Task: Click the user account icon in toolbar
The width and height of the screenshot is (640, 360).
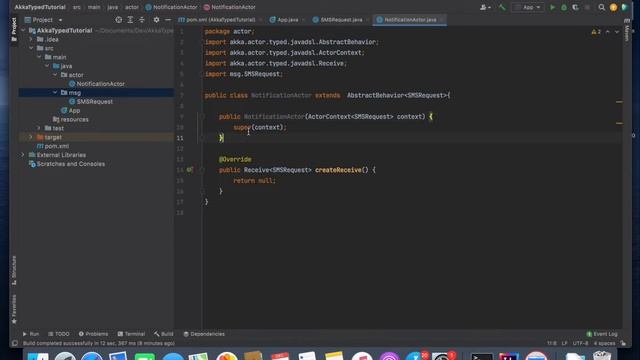Action: (x=485, y=7)
